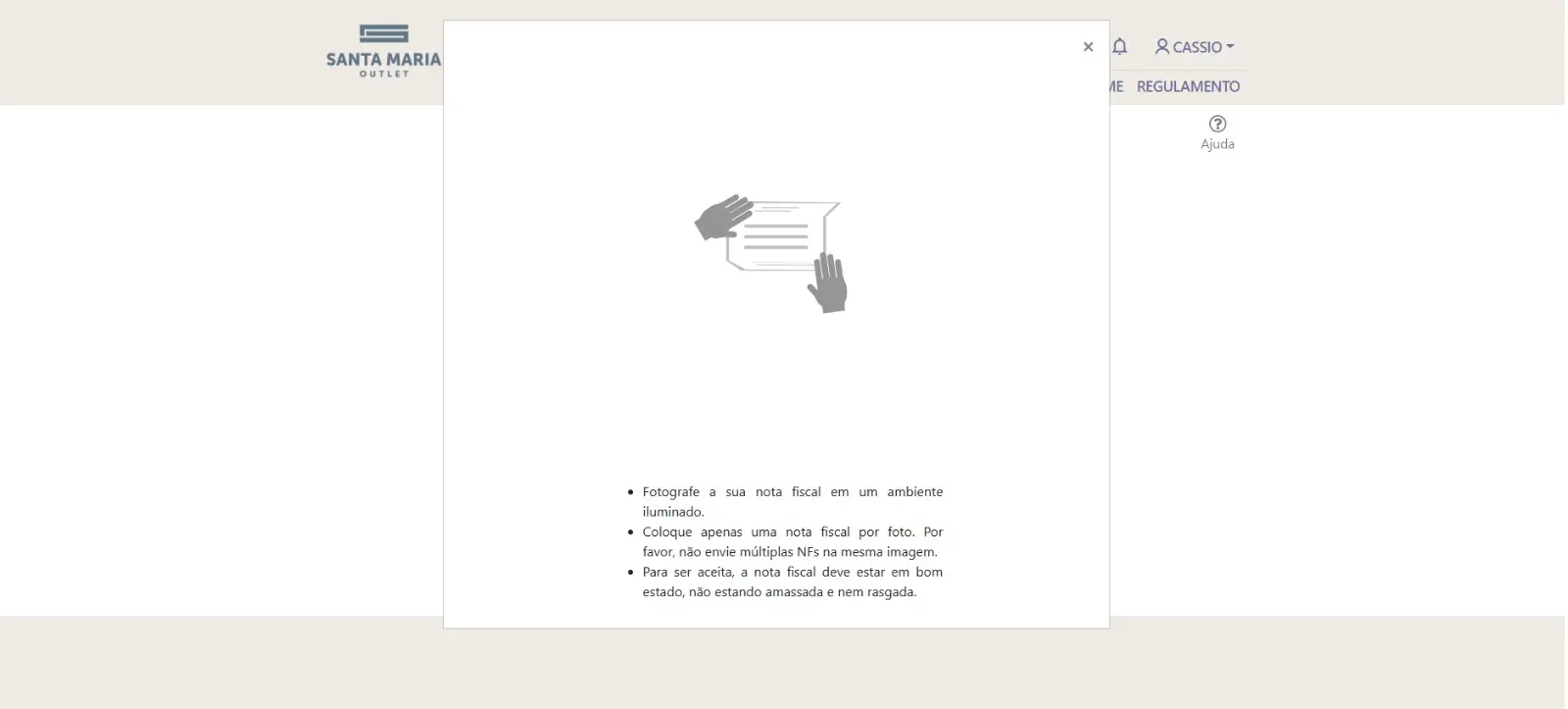1568x709 pixels.
Task: Click the beige footer area below the modal
Action: point(784,667)
